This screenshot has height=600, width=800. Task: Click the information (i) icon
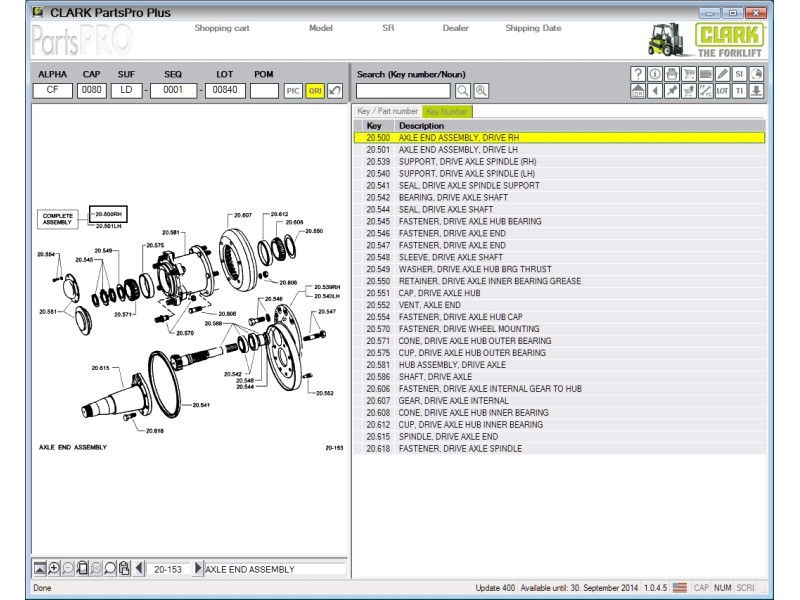tap(655, 74)
